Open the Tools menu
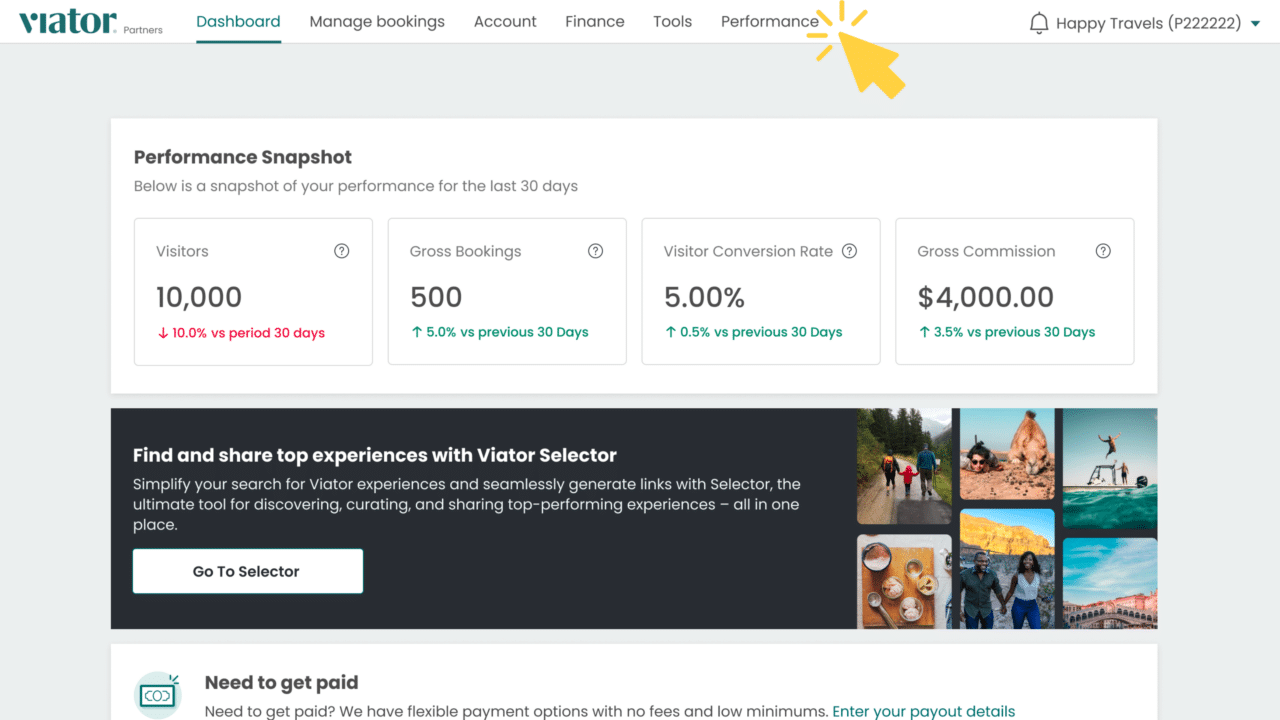 [x=672, y=21]
